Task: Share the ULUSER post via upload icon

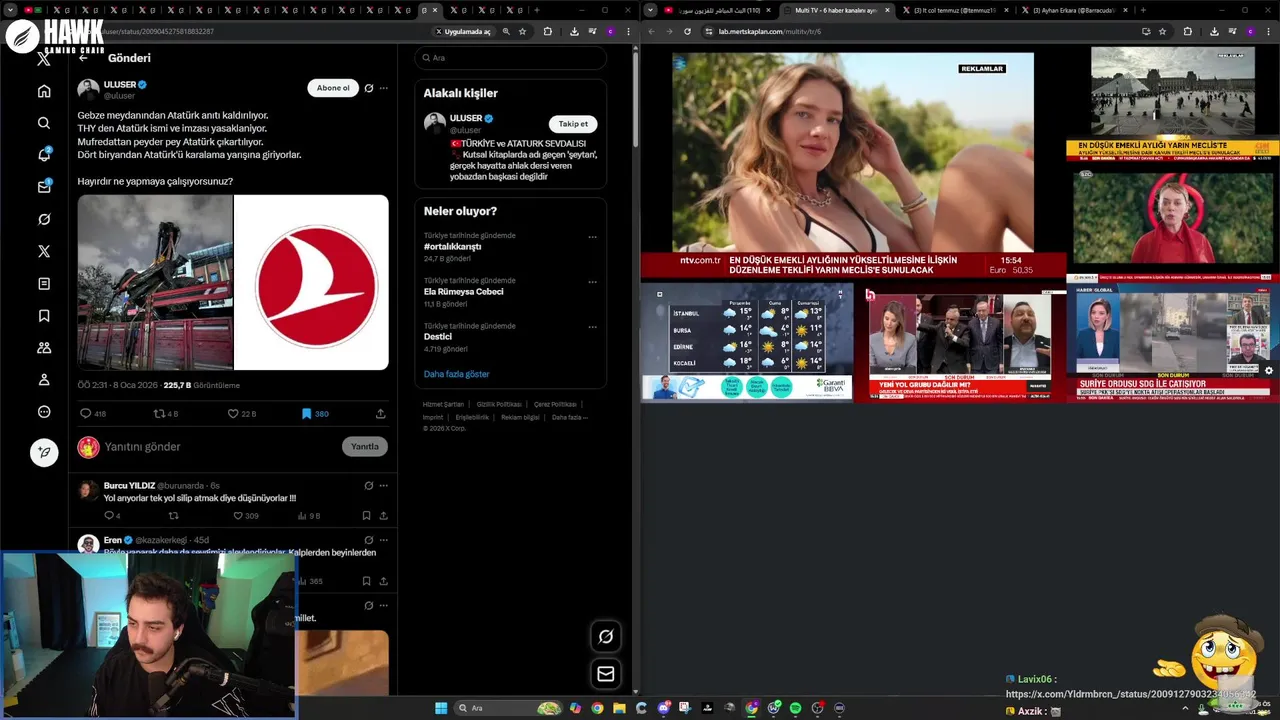Action: tap(381, 413)
